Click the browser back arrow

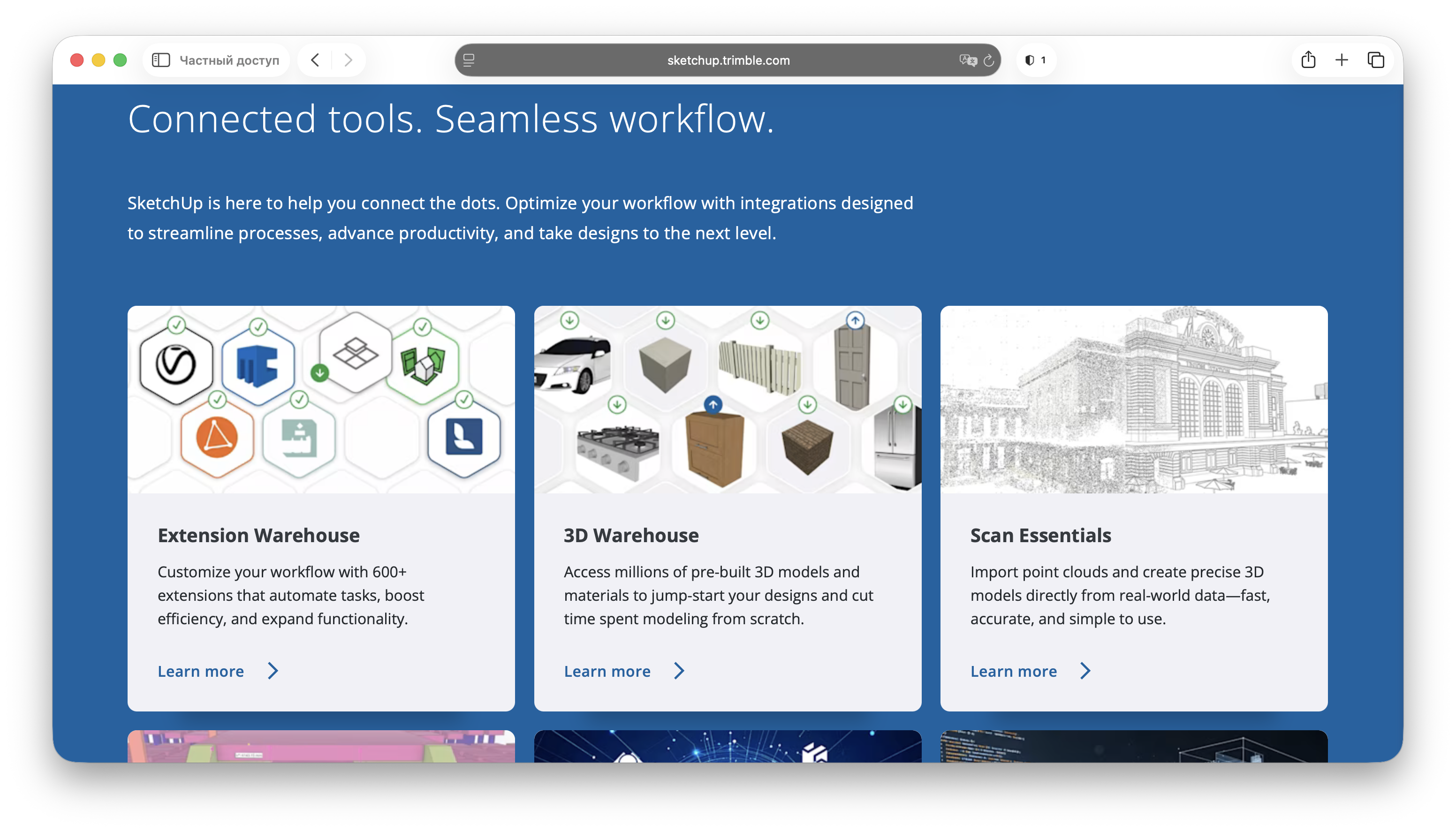[x=315, y=60]
